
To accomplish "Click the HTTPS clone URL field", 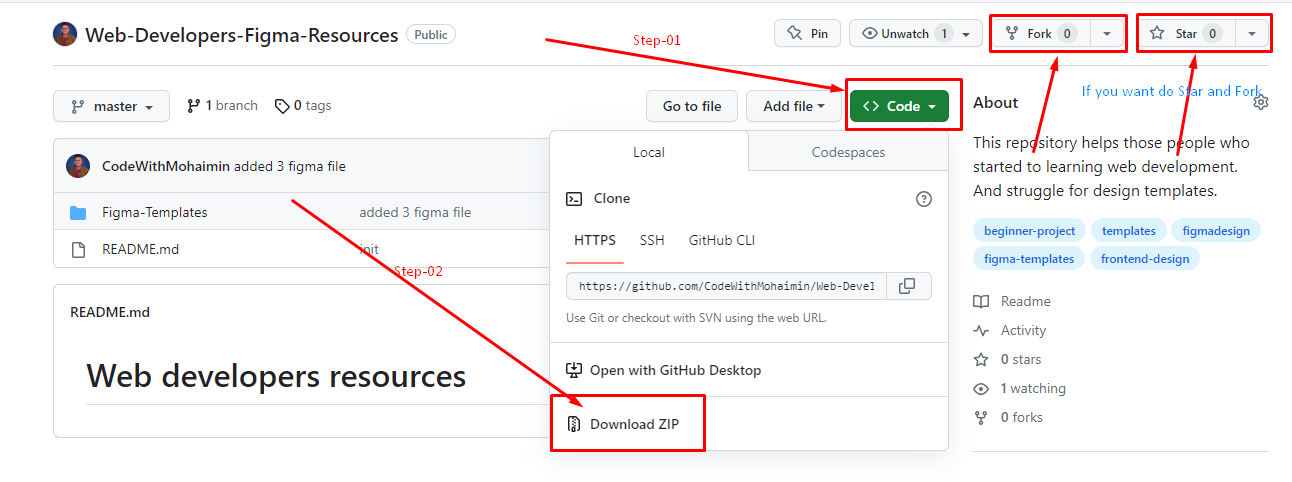I will (x=727, y=286).
